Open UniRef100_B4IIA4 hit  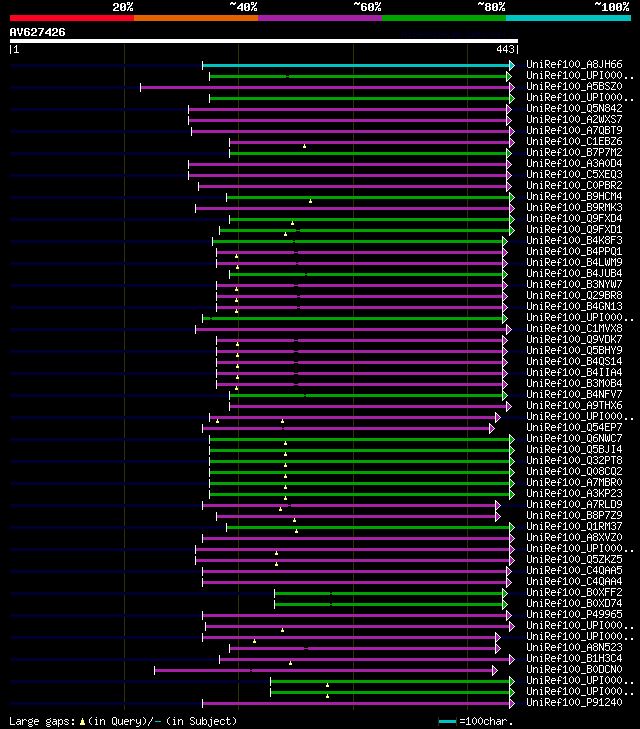pos(574,372)
